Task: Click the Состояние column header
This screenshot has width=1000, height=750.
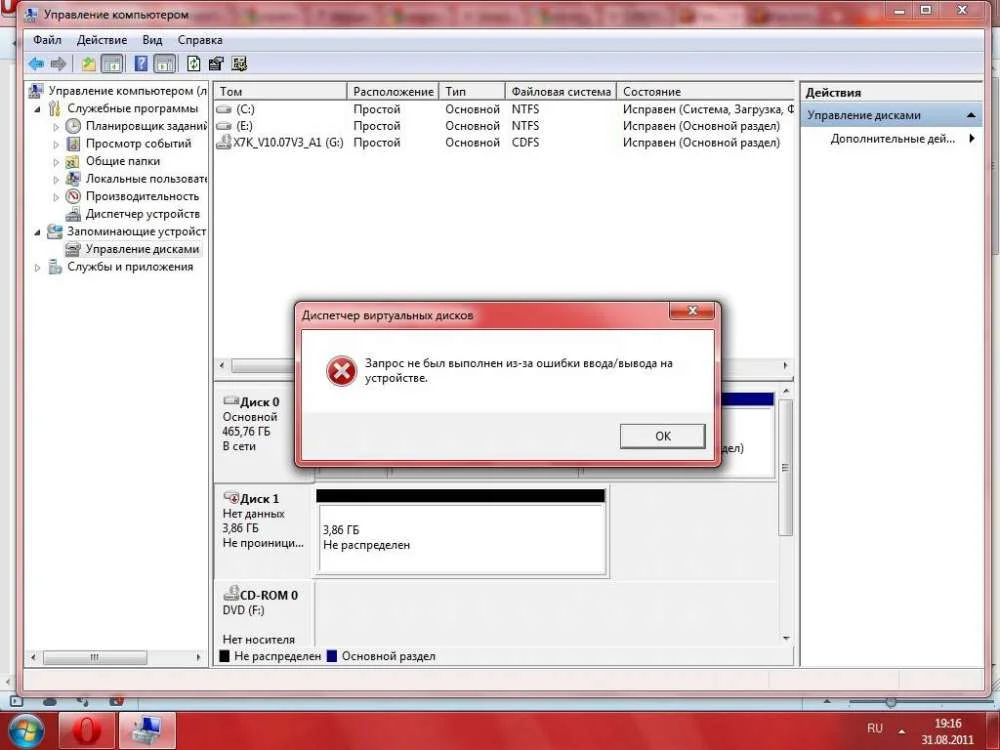Action: point(705,92)
